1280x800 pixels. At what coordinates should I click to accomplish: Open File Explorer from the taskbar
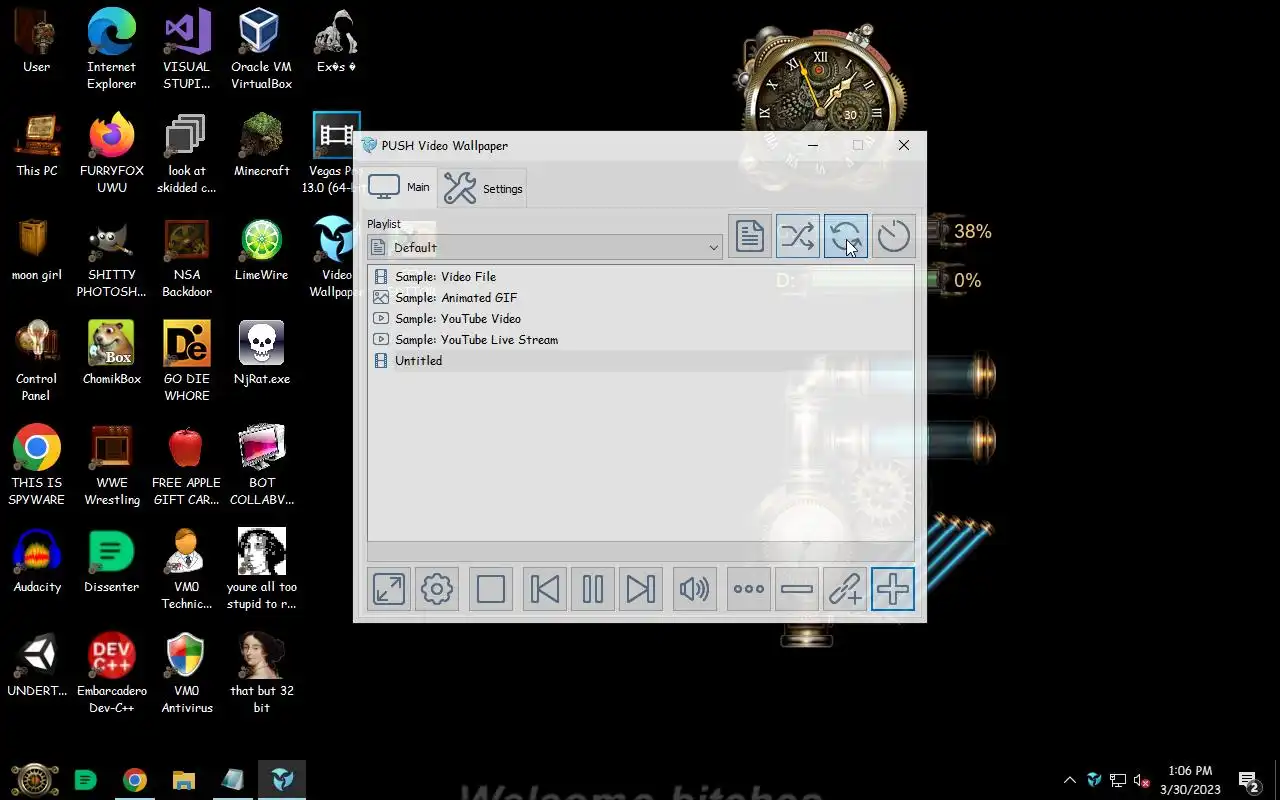(183, 780)
